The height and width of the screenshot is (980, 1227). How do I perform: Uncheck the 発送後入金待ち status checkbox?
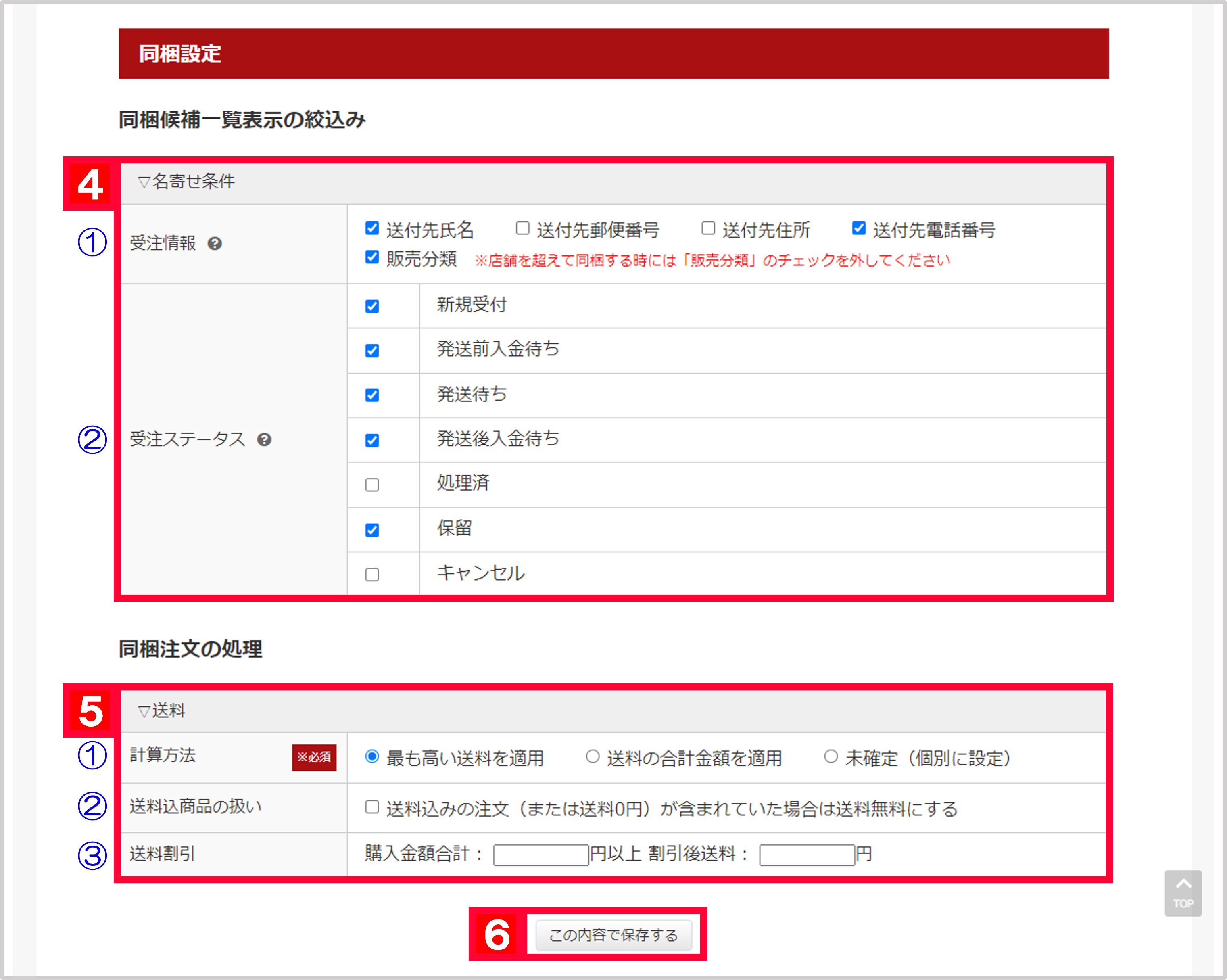372,440
